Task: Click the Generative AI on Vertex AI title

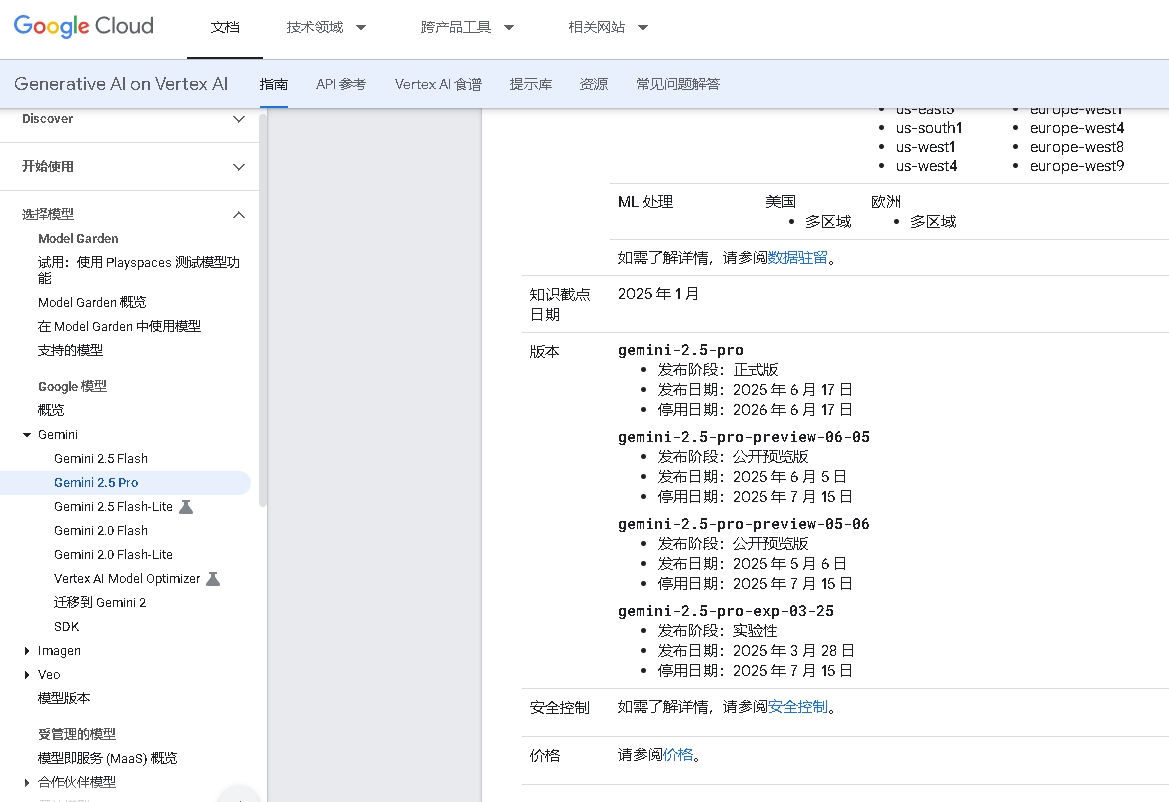Action: pos(121,83)
